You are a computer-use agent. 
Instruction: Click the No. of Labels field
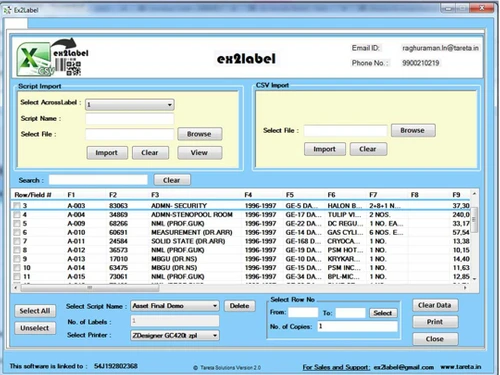pyautogui.click(x=175, y=321)
